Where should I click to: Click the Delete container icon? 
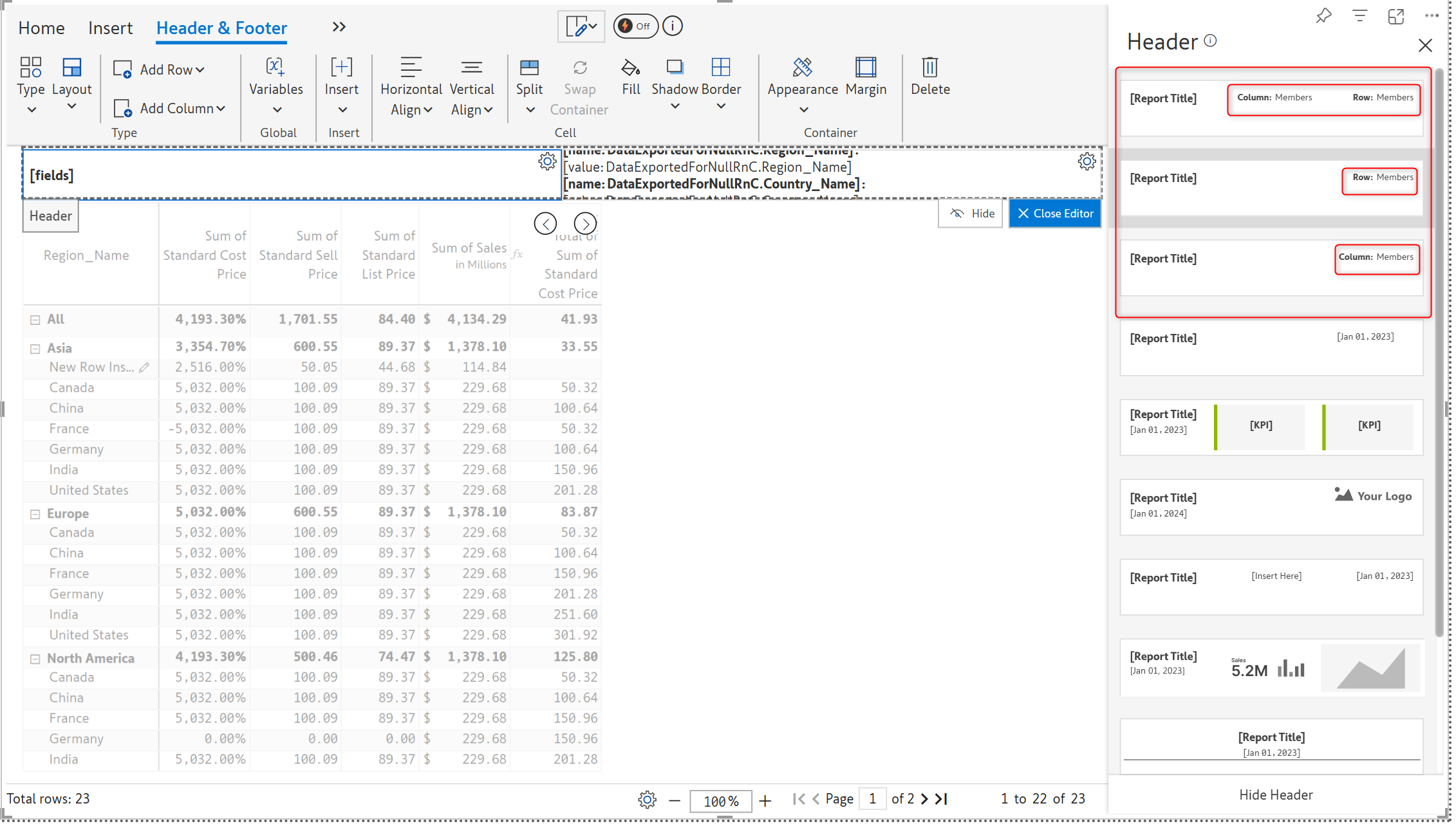point(929,68)
